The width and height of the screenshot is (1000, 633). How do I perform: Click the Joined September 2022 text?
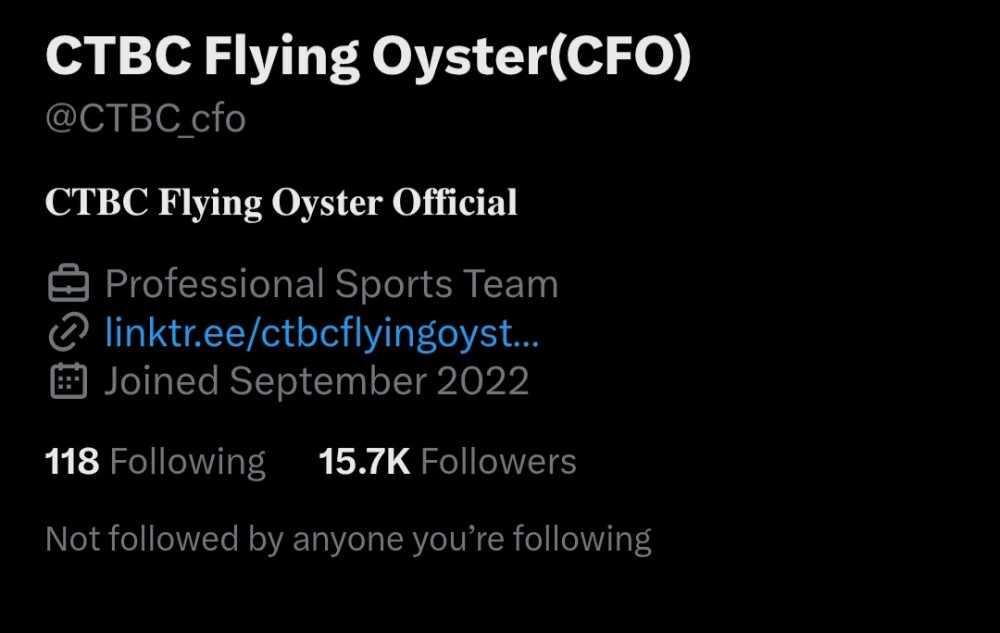pos(316,381)
